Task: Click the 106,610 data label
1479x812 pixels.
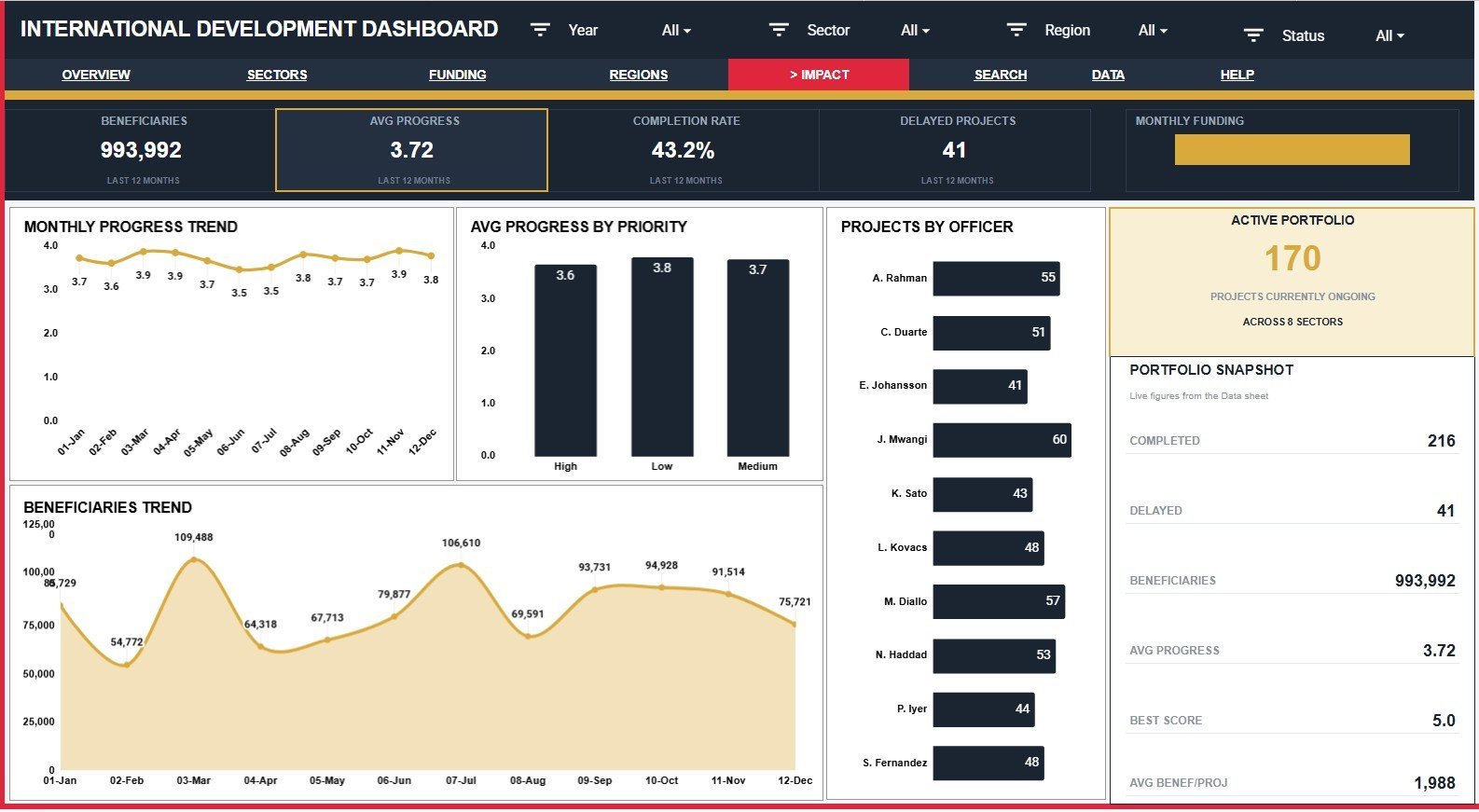Action: (x=462, y=543)
